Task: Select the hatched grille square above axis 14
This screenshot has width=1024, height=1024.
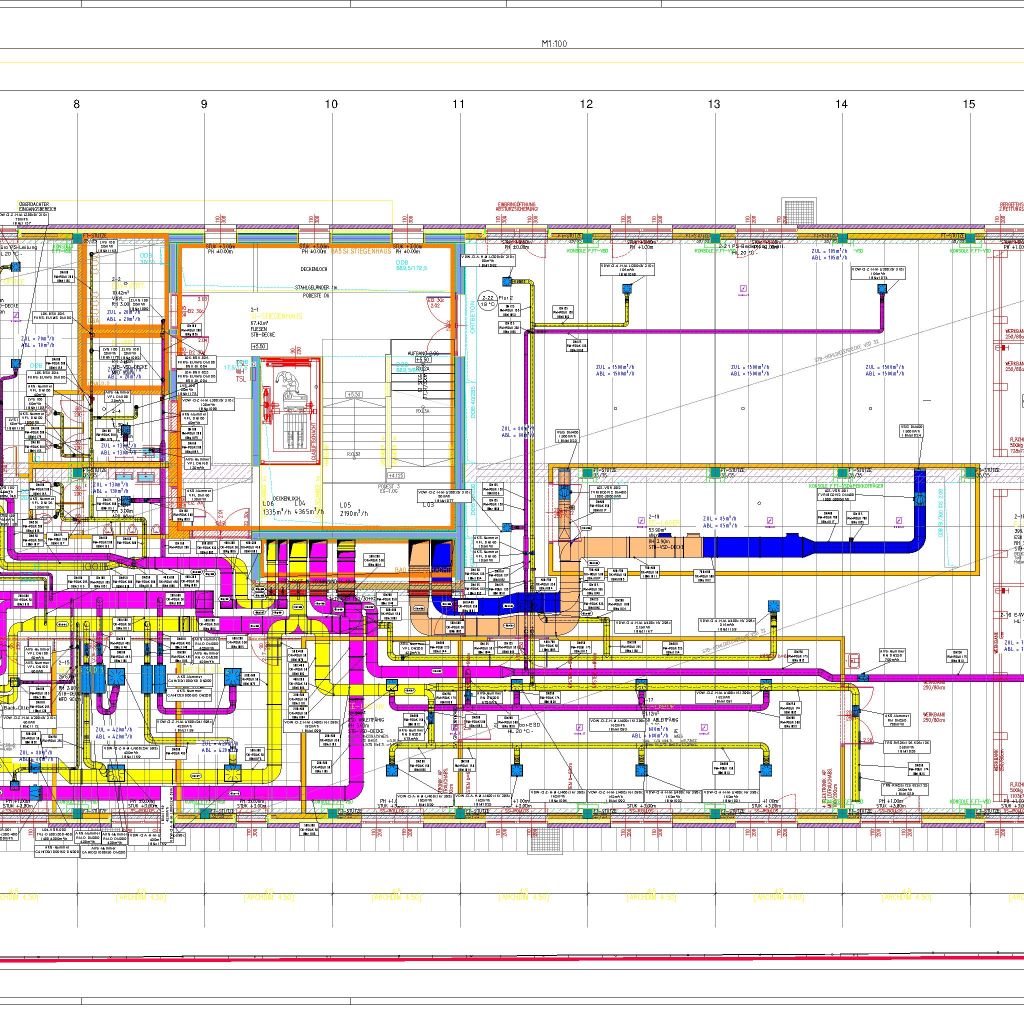Action: (798, 212)
